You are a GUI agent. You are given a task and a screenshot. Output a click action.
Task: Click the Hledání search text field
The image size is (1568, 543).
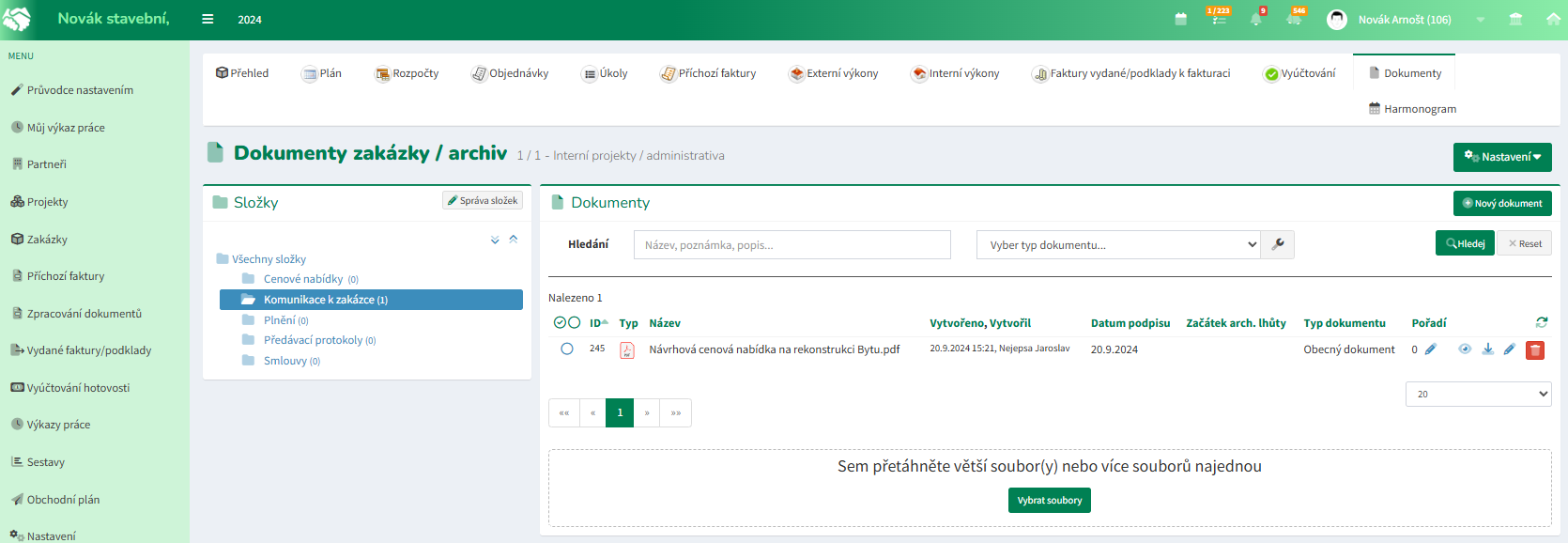point(792,244)
